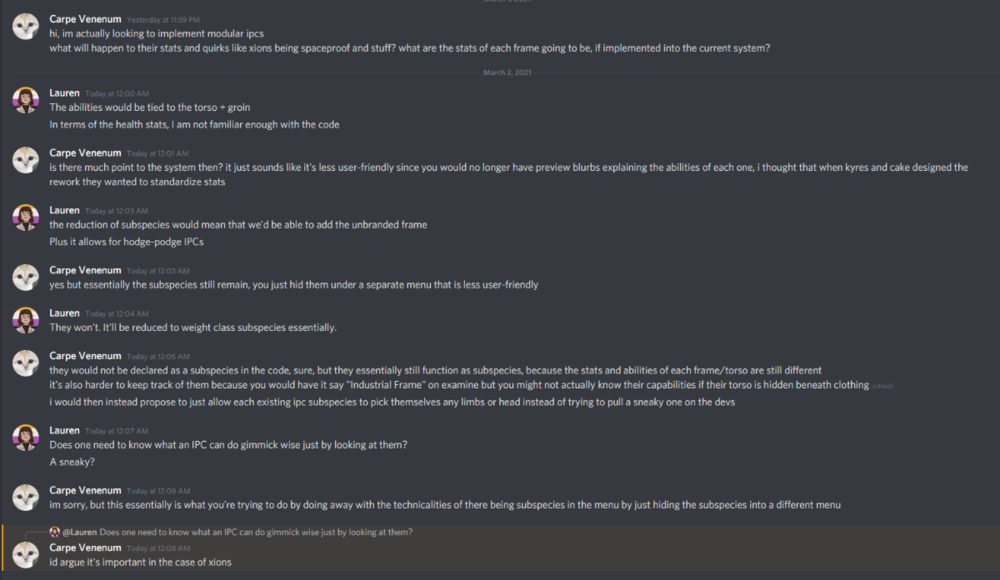This screenshot has width=1000, height=580.
Task: Click the skull avatar next to the 12:01 AM message
Action: (25, 160)
